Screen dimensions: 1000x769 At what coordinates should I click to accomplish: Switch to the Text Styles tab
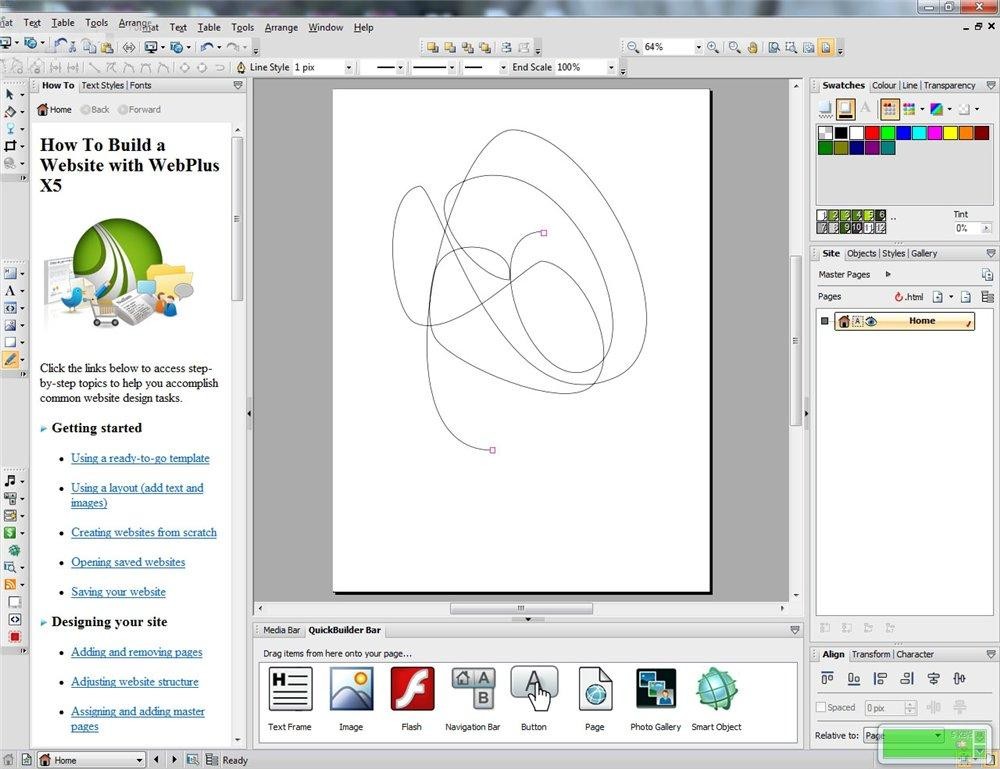tap(102, 85)
